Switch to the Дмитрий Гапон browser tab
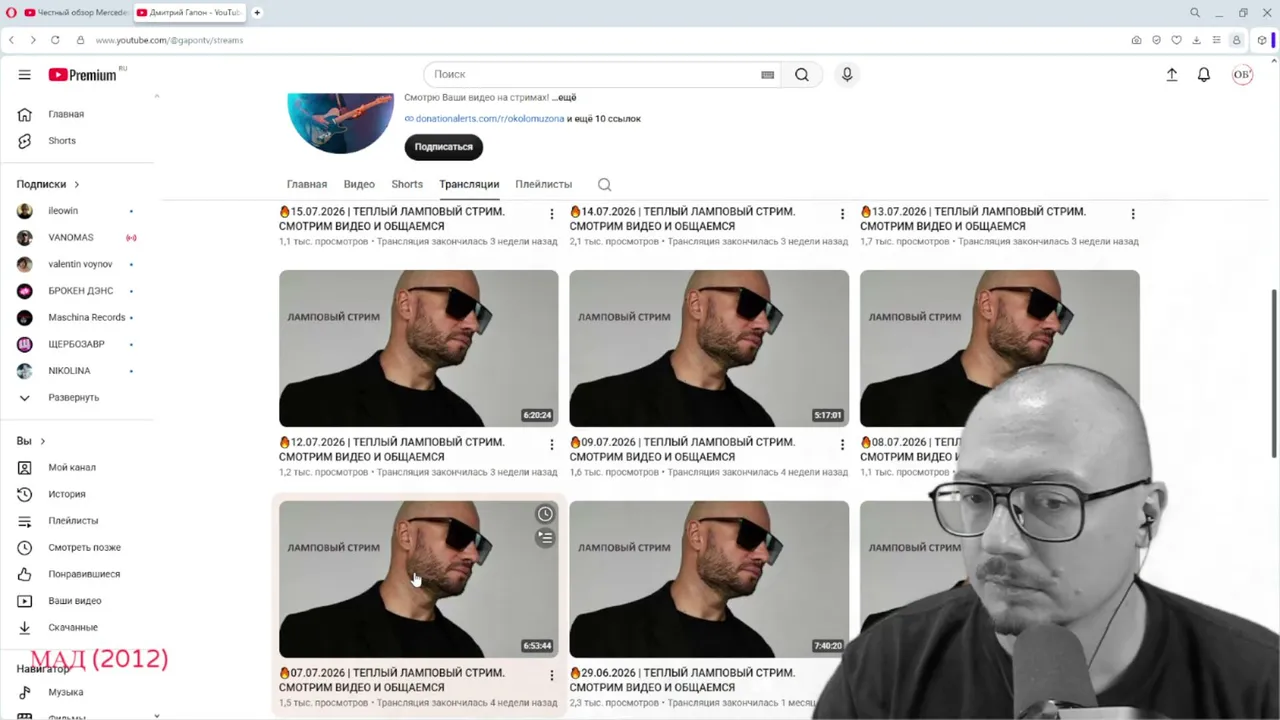 tap(189, 12)
